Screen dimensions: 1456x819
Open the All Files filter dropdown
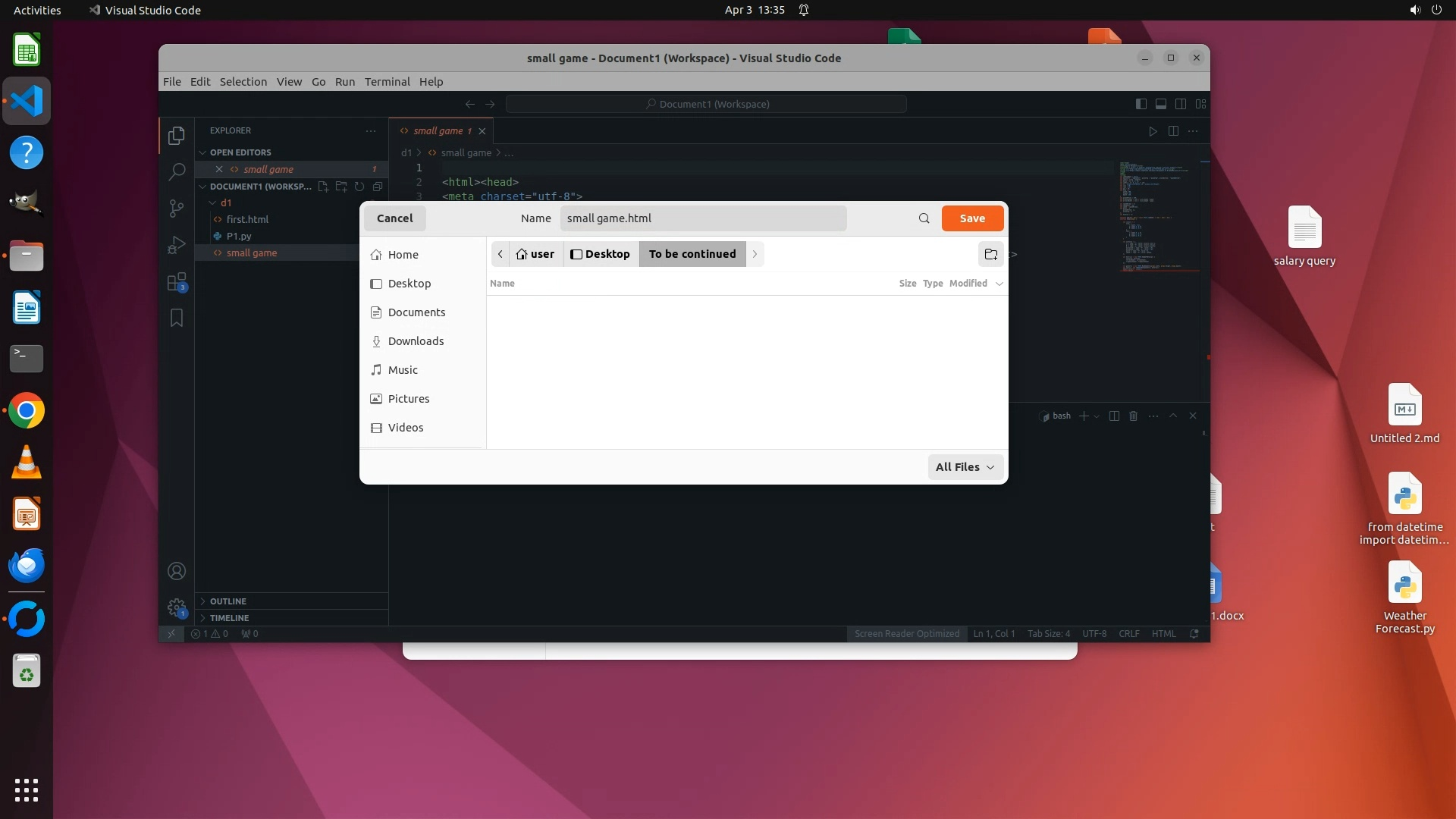click(965, 467)
